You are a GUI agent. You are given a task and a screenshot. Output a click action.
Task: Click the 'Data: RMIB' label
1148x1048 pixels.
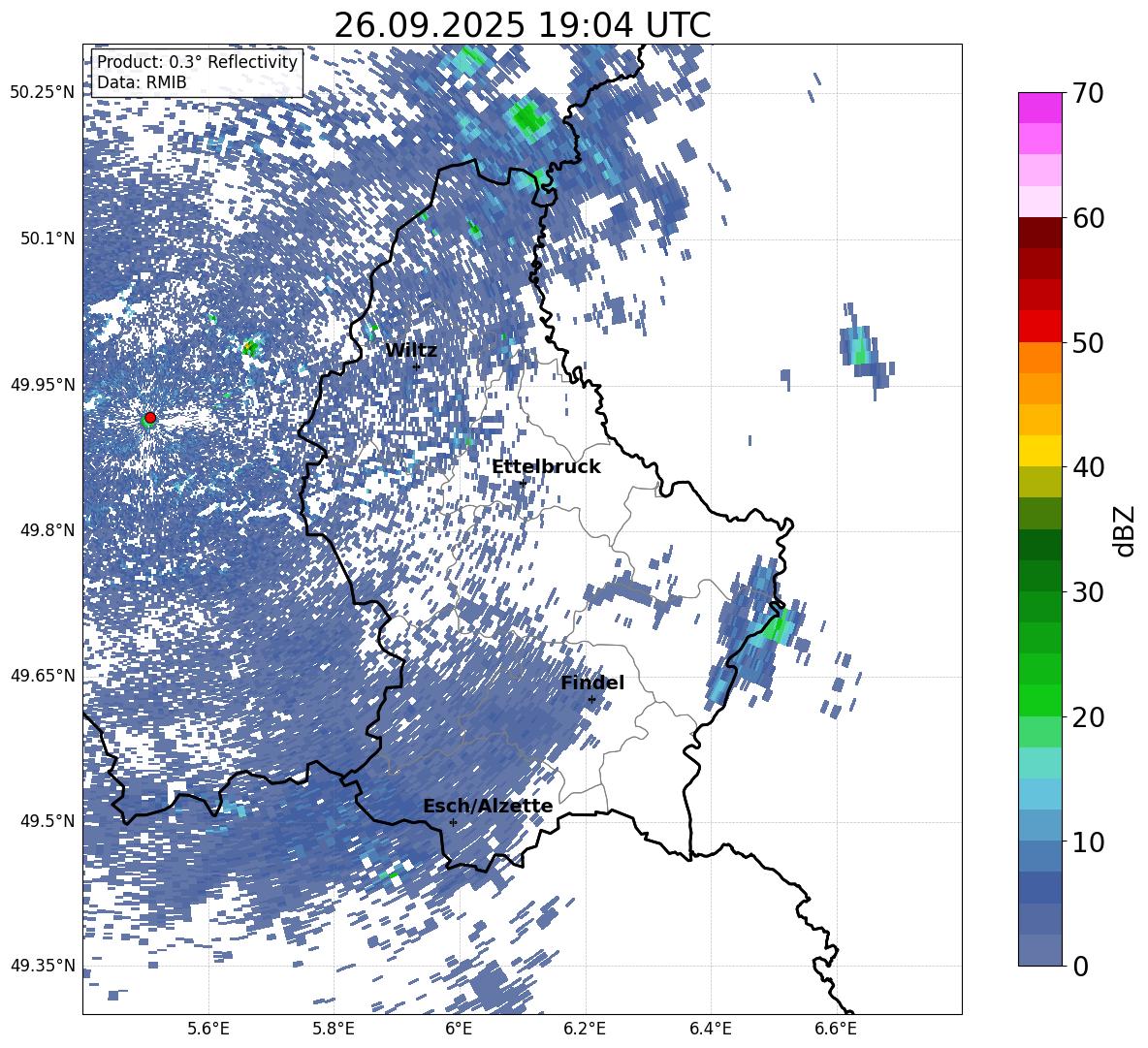(x=142, y=82)
